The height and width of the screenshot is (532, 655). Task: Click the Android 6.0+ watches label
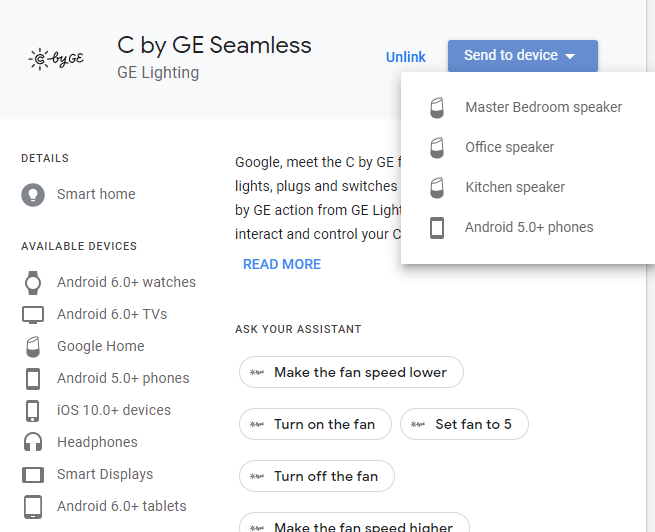tap(126, 282)
